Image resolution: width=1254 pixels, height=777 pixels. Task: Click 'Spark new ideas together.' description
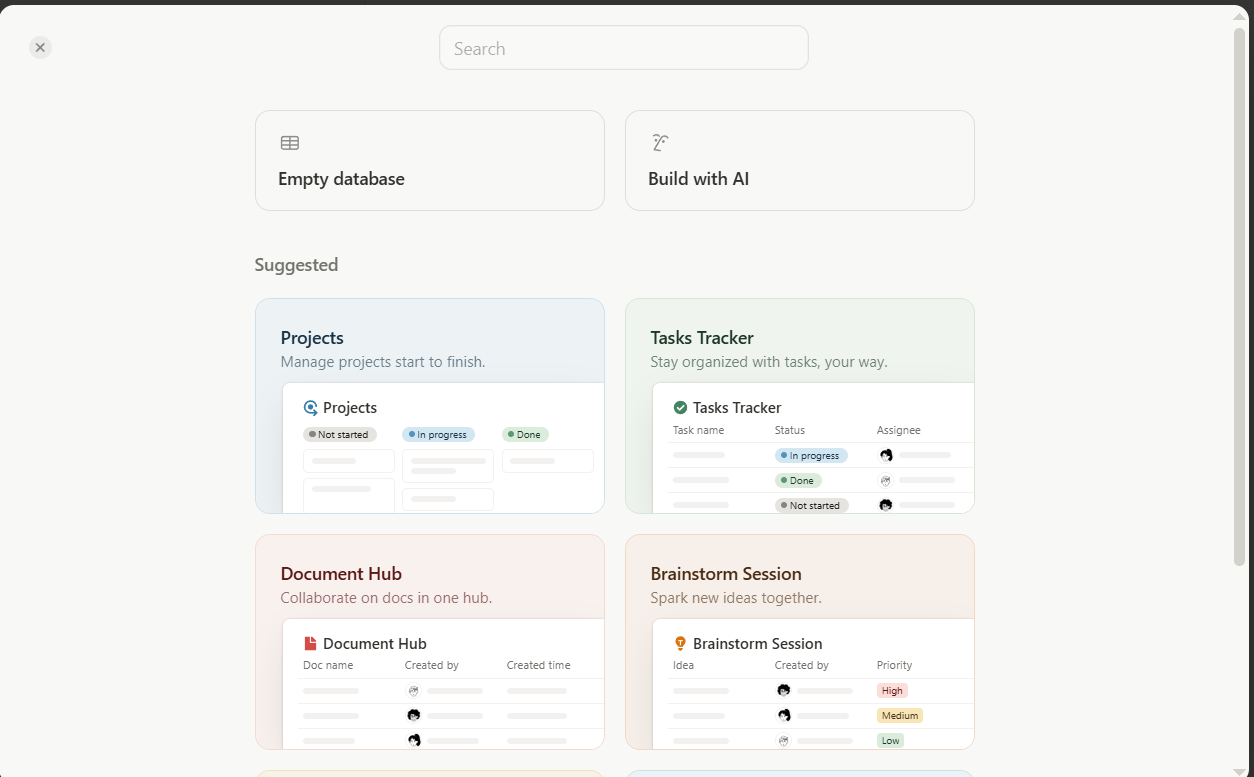pyautogui.click(x=736, y=598)
